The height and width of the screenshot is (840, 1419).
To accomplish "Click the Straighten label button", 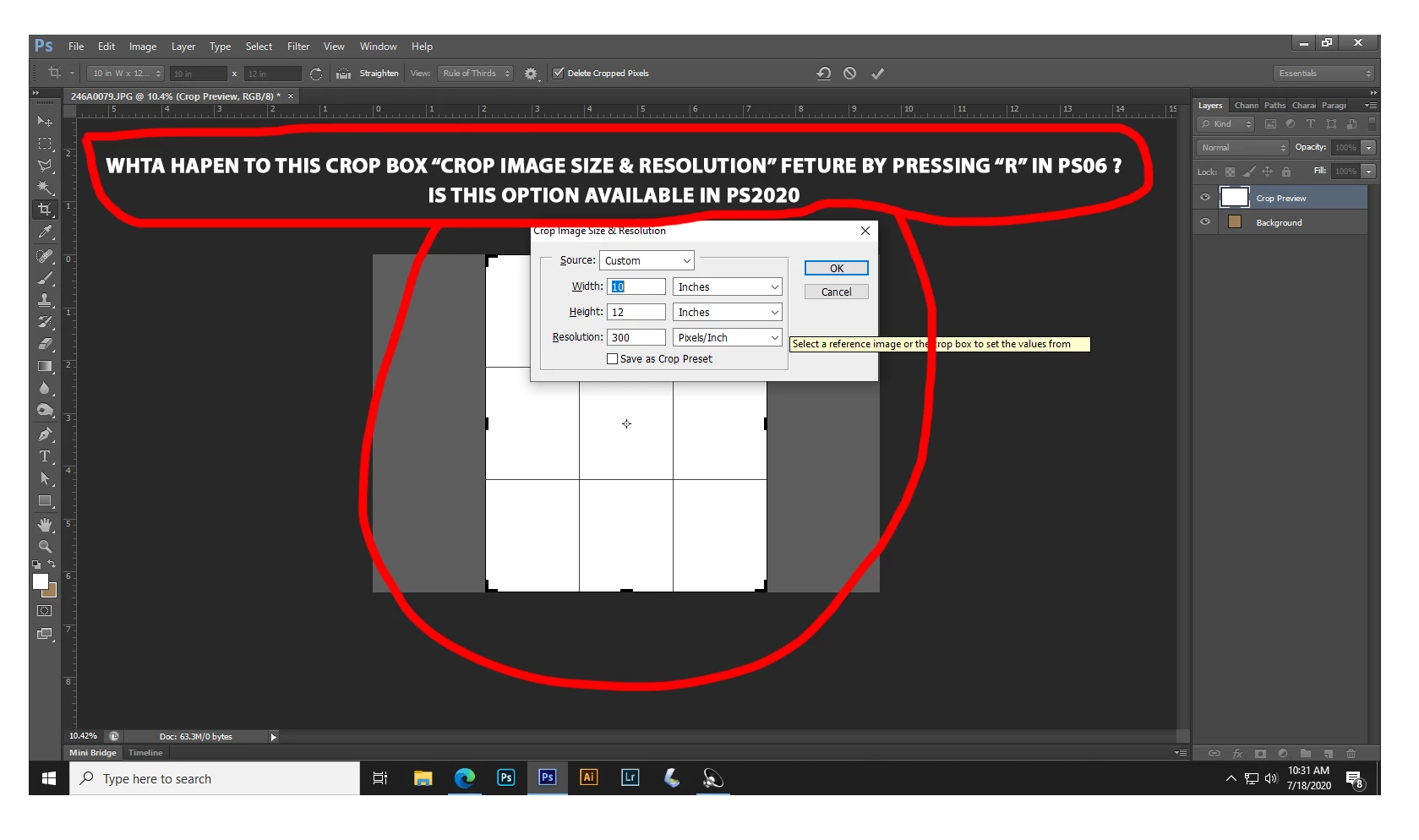I will pos(379,74).
